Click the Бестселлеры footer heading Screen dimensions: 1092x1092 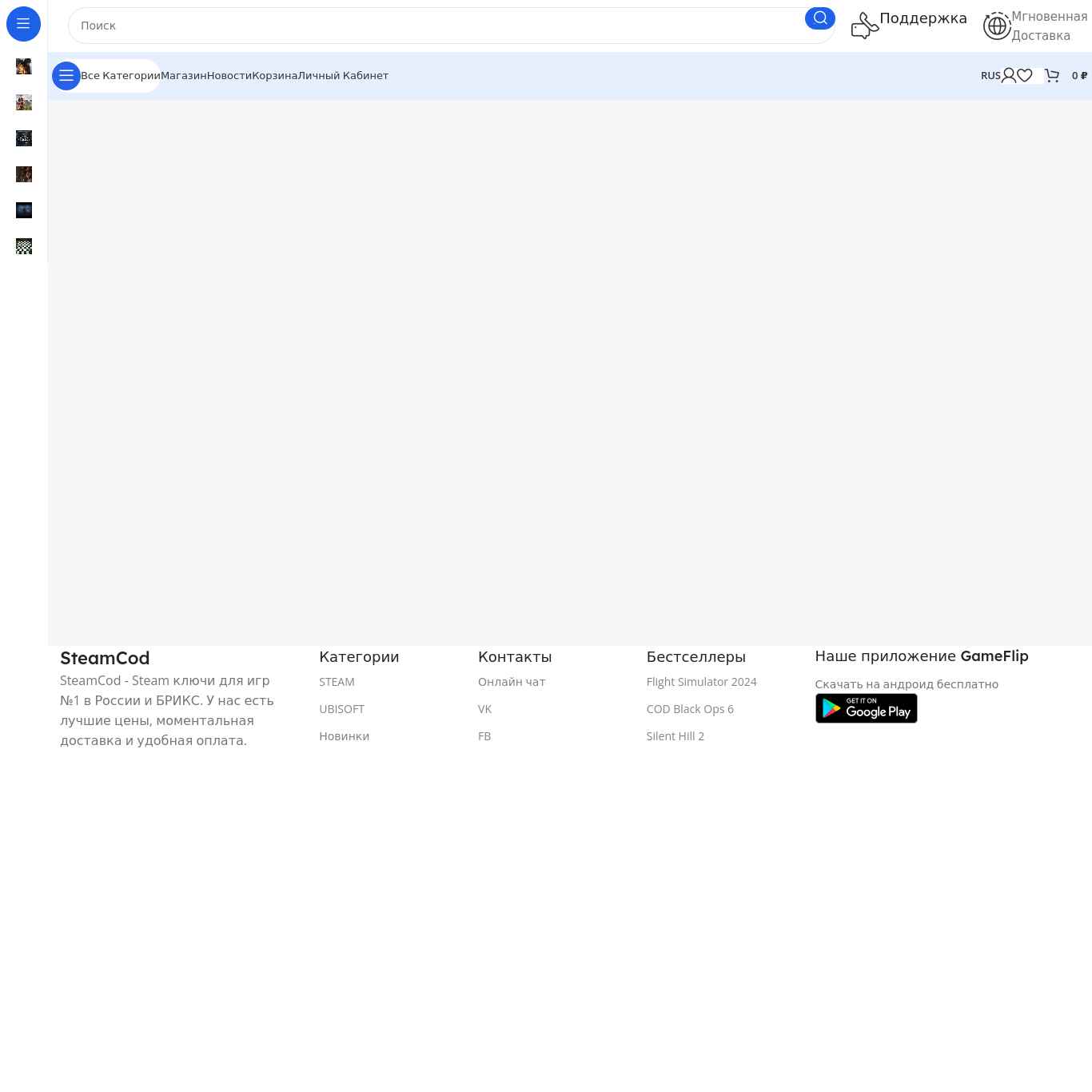(x=696, y=657)
